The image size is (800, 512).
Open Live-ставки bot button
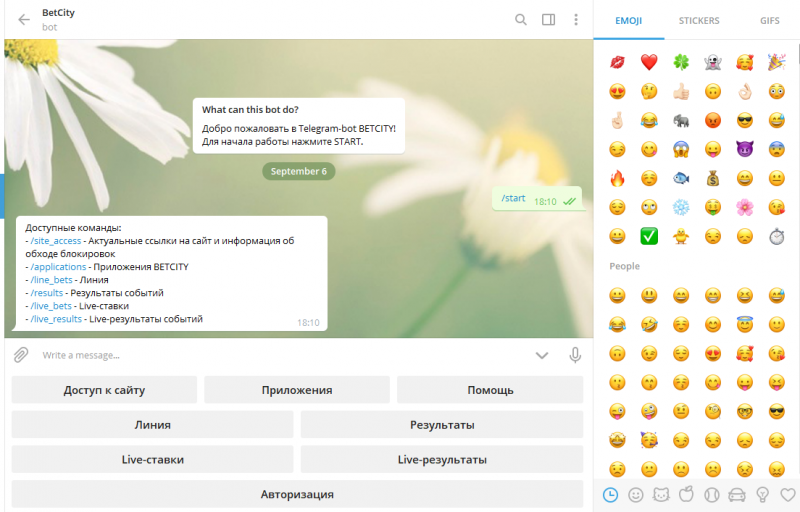153,459
